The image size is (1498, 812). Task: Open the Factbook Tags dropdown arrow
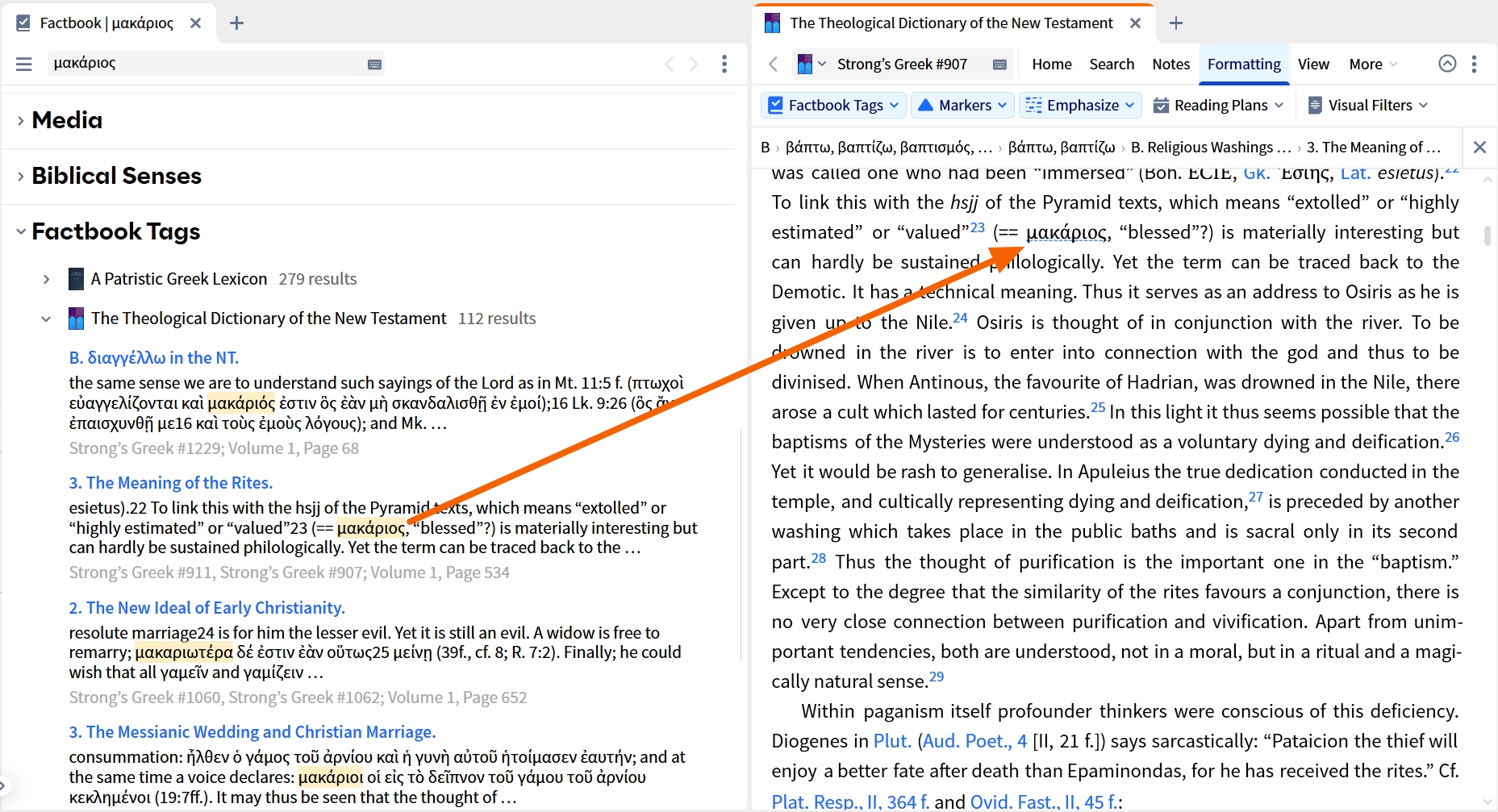pos(894,105)
